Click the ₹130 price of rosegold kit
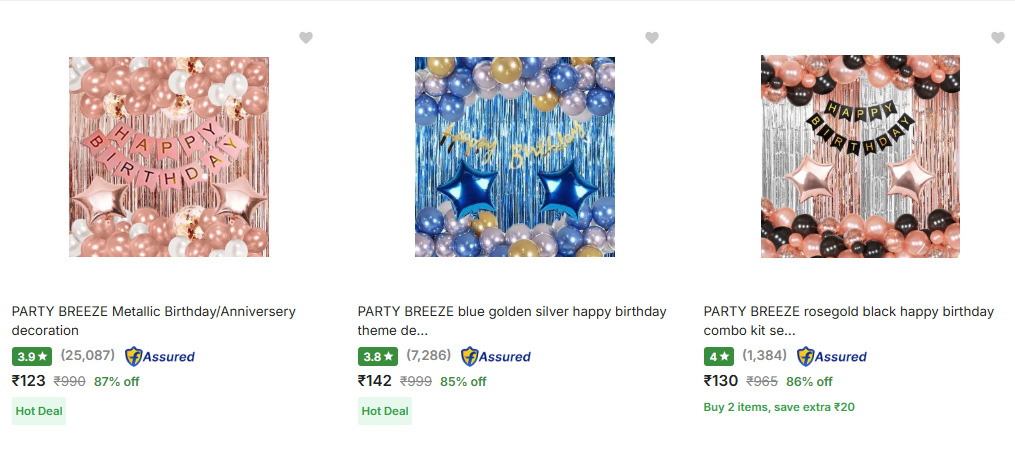The image size is (1015, 458). point(721,381)
